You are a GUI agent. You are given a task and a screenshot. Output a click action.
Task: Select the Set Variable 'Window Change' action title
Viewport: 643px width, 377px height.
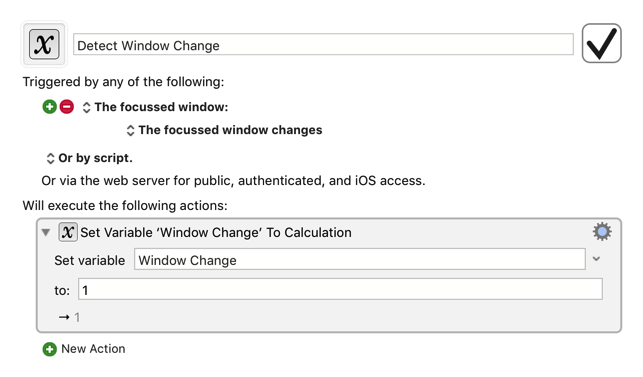pyautogui.click(x=216, y=233)
